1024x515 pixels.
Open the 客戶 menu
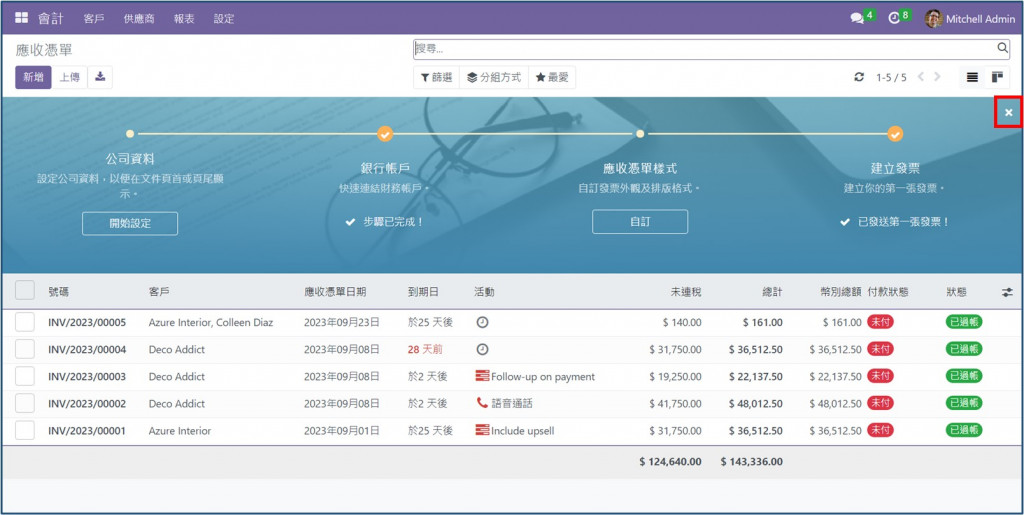pos(94,19)
